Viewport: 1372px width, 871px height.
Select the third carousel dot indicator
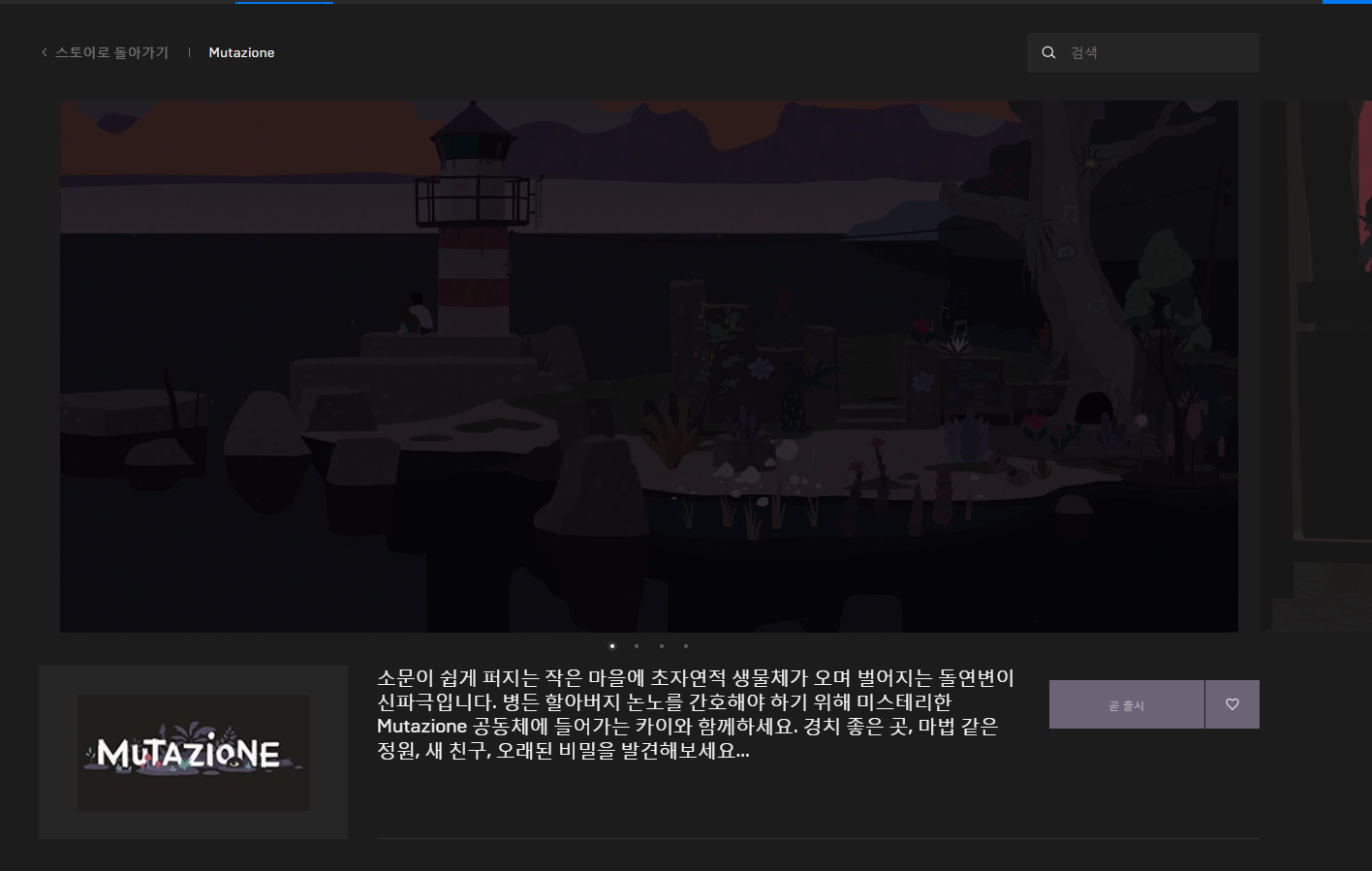tap(662, 646)
